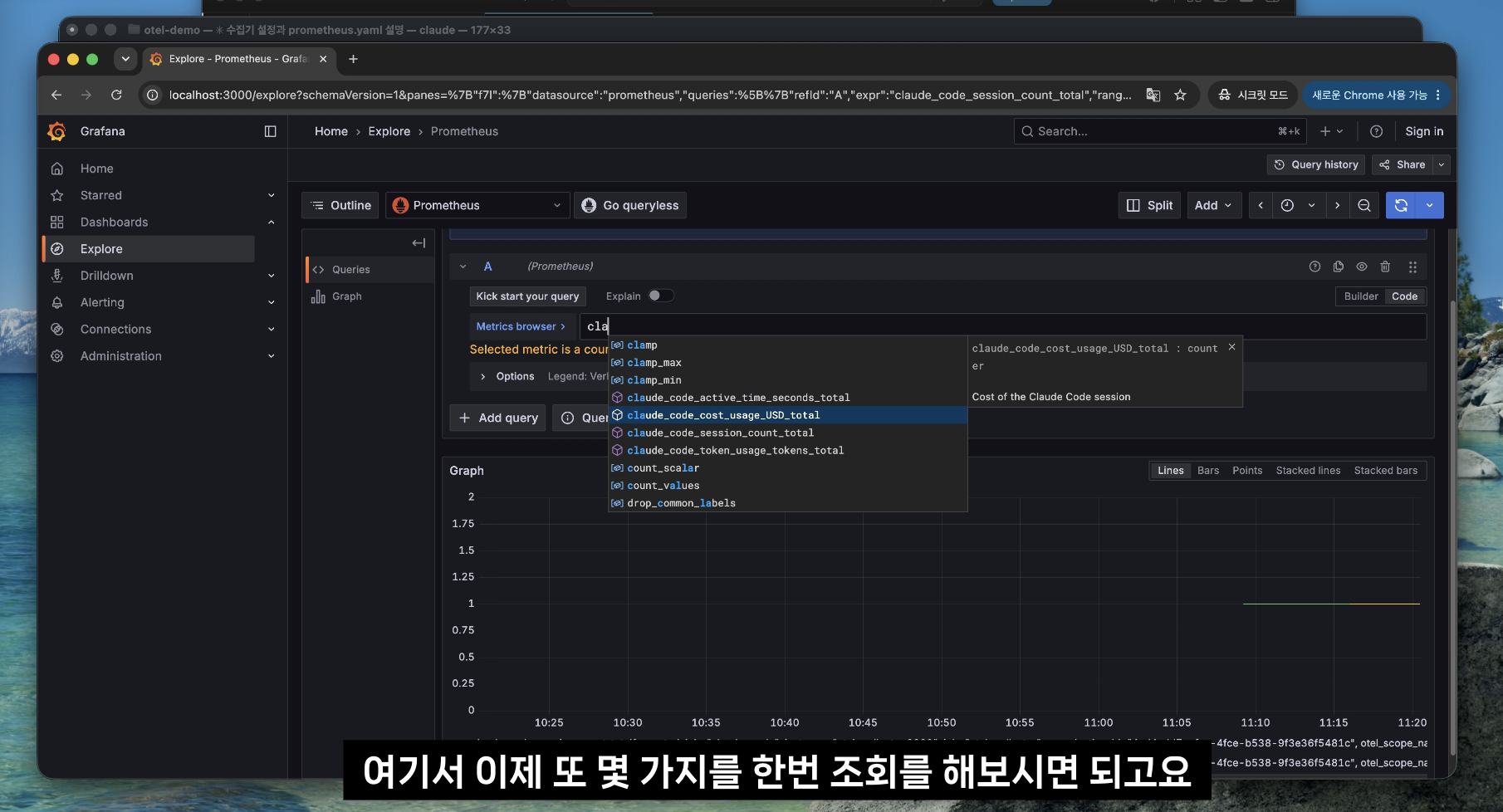Collapse the Dashboards chevron
This screenshot has height=812, width=1503.
pos(271,222)
